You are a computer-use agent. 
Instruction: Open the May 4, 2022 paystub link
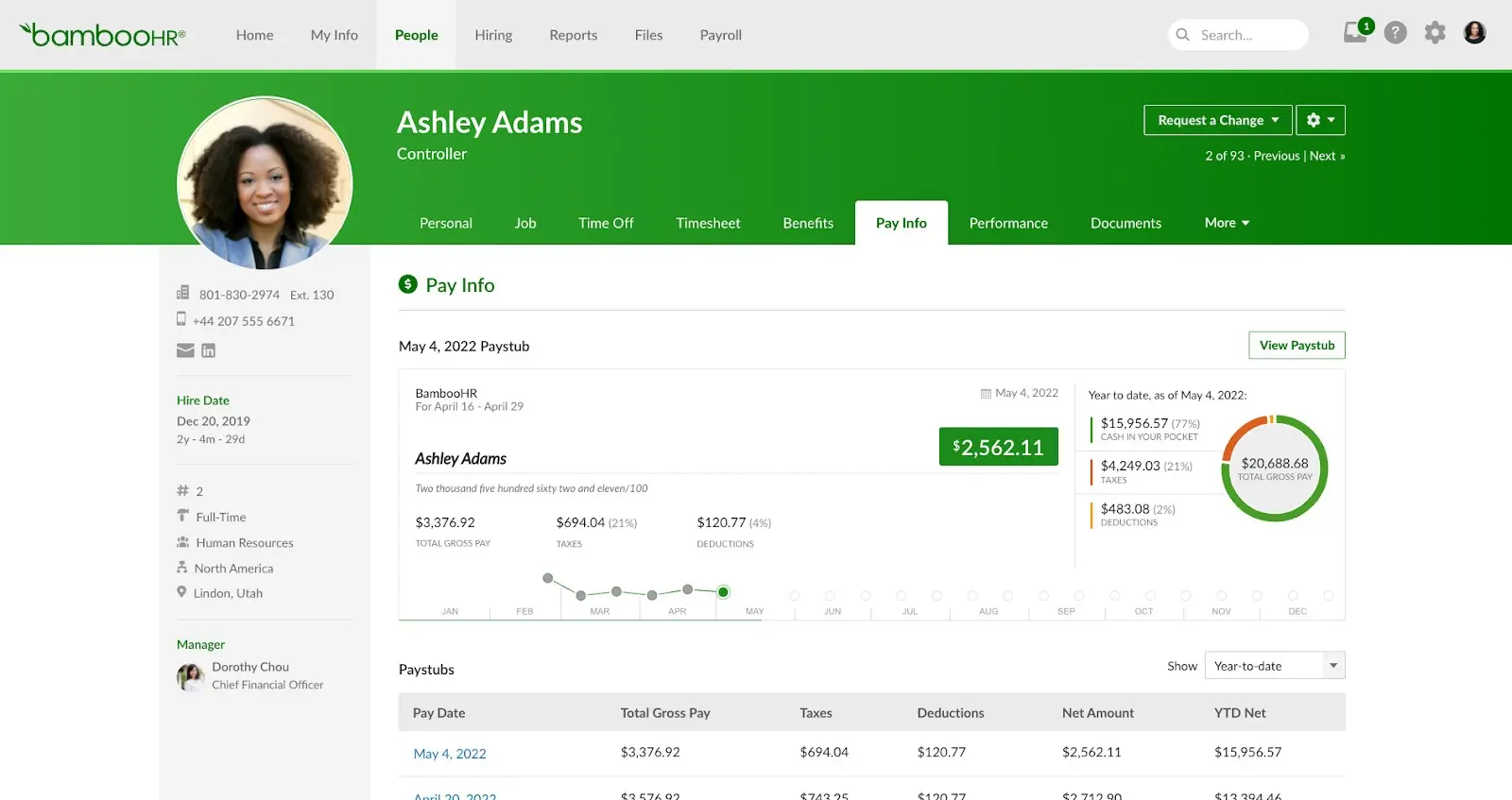tap(450, 754)
